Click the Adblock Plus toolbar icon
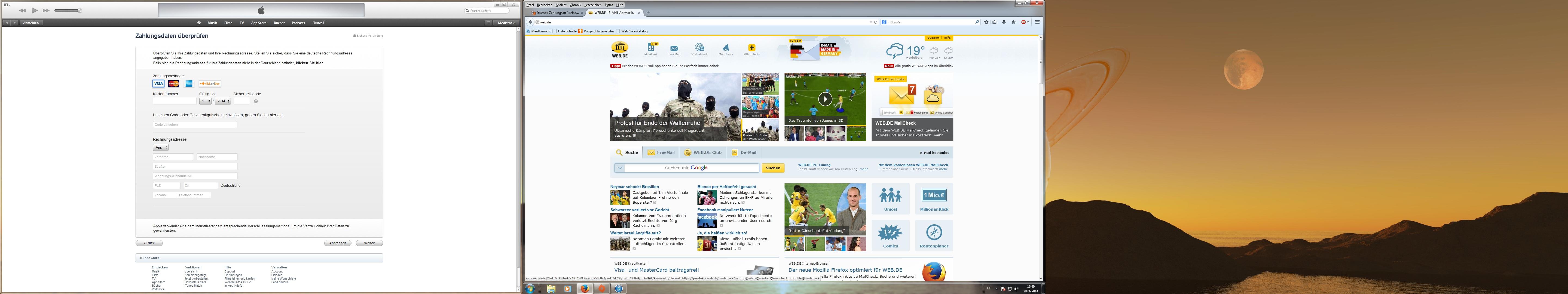 [1024, 22]
